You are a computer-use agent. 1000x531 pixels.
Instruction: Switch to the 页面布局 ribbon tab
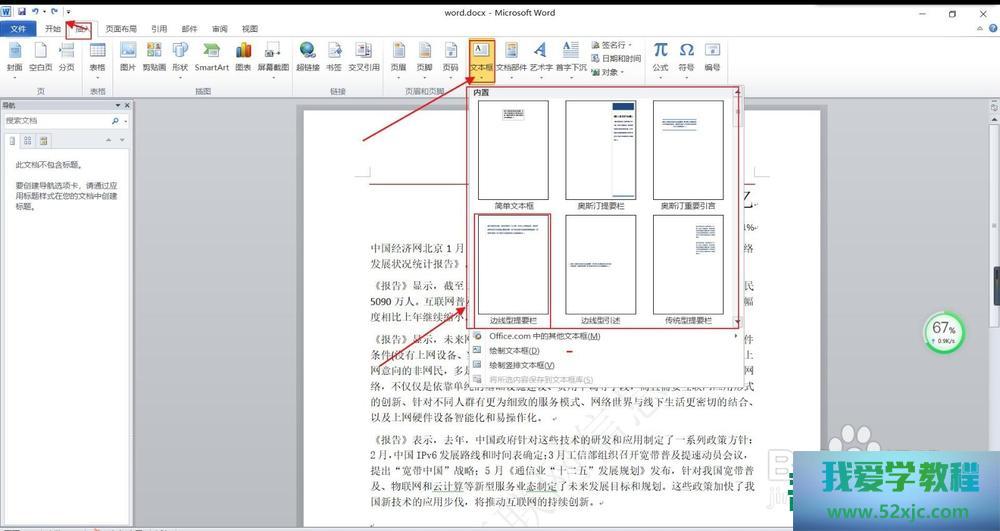pos(122,29)
